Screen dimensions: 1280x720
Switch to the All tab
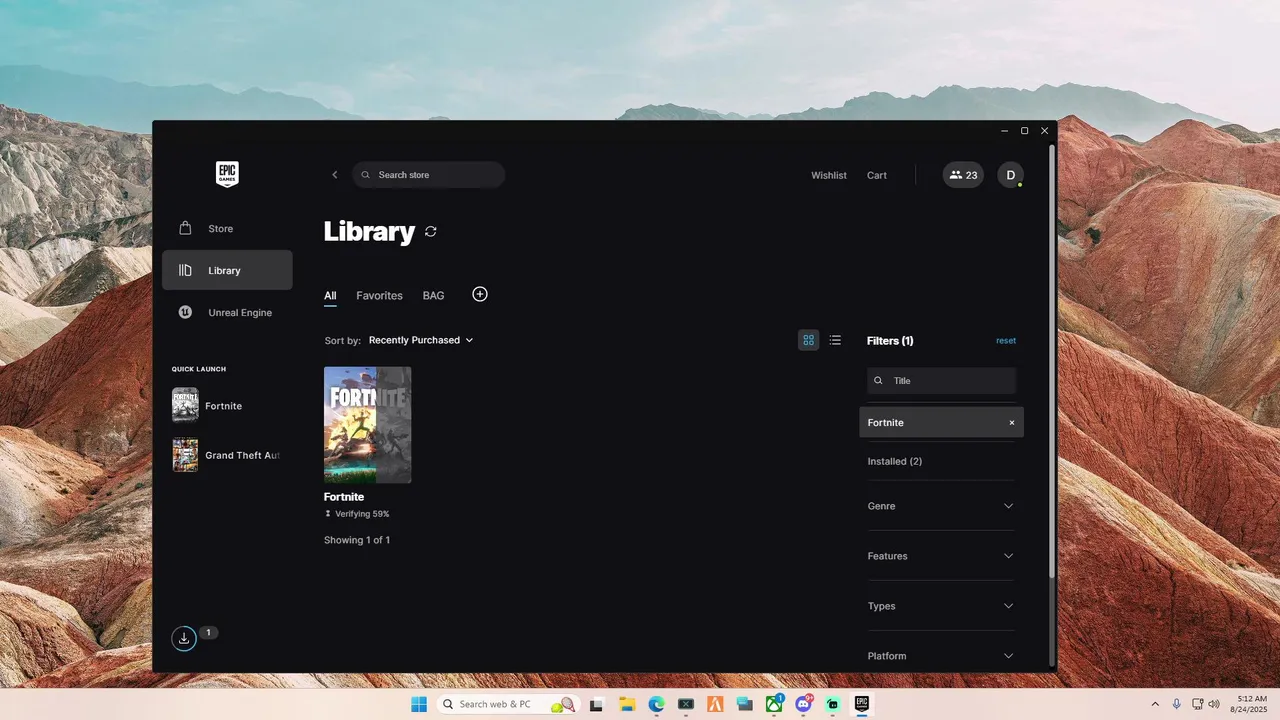[x=330, y=296]
